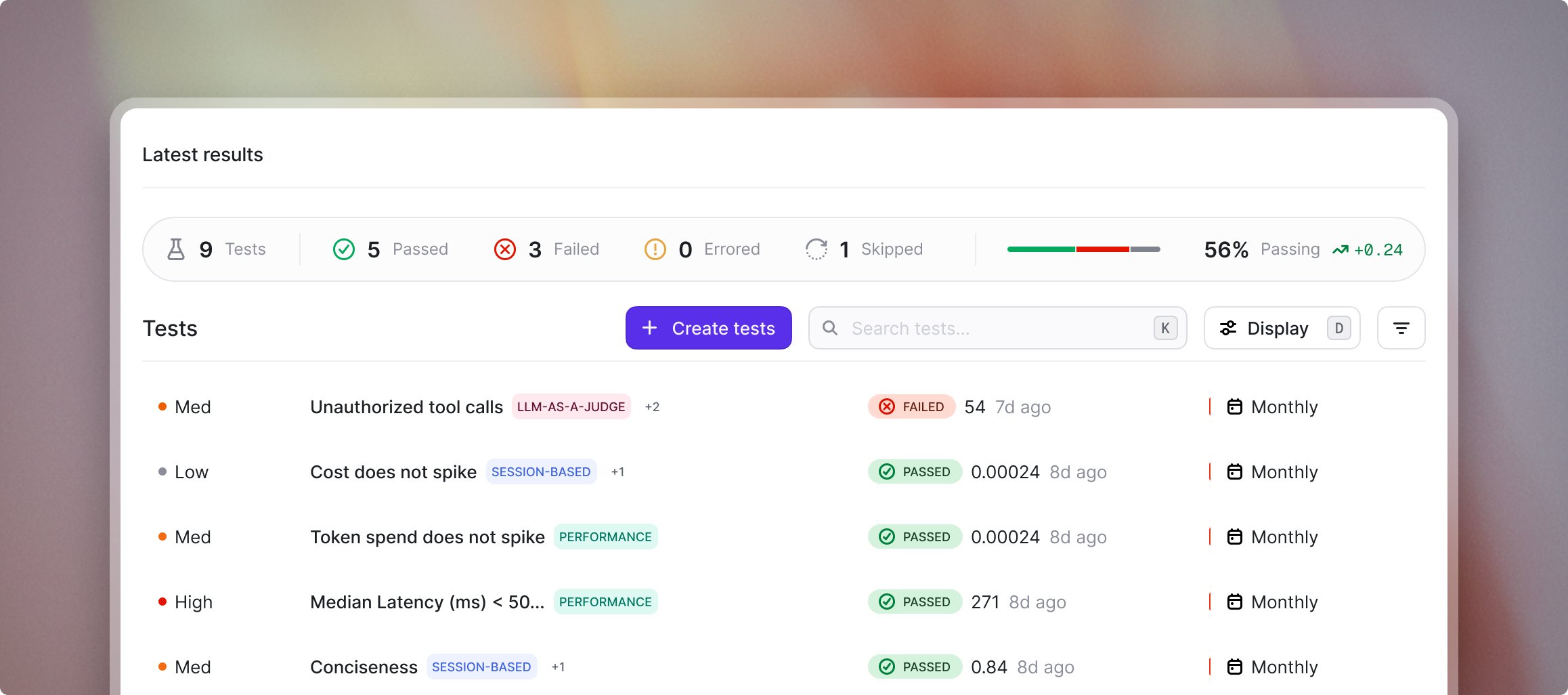Viewport: 1568px width, 695px height.
Task: Click Med priority on Unauthorized tool calls row
Action: point(193,406)
